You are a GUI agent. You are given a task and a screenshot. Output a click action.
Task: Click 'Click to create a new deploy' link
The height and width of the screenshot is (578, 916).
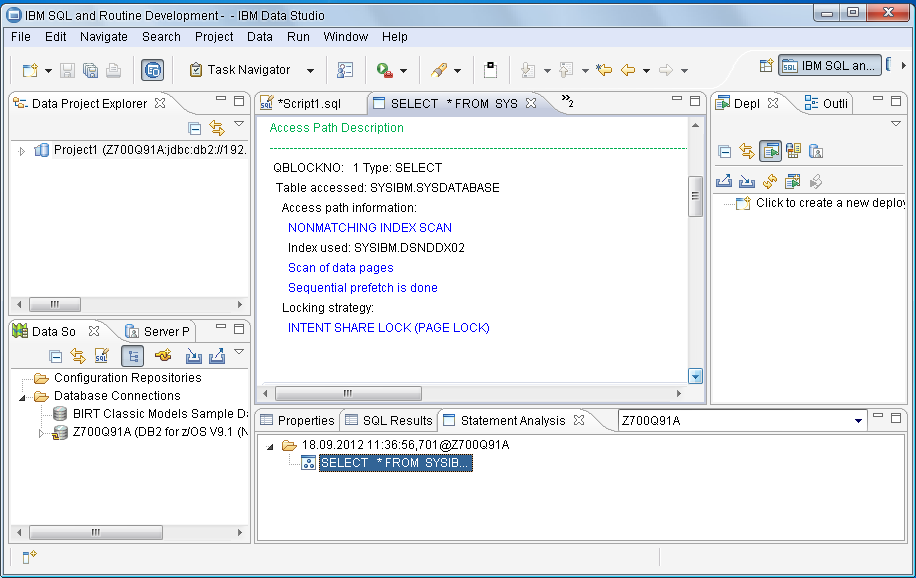click(x=828, y=203)
